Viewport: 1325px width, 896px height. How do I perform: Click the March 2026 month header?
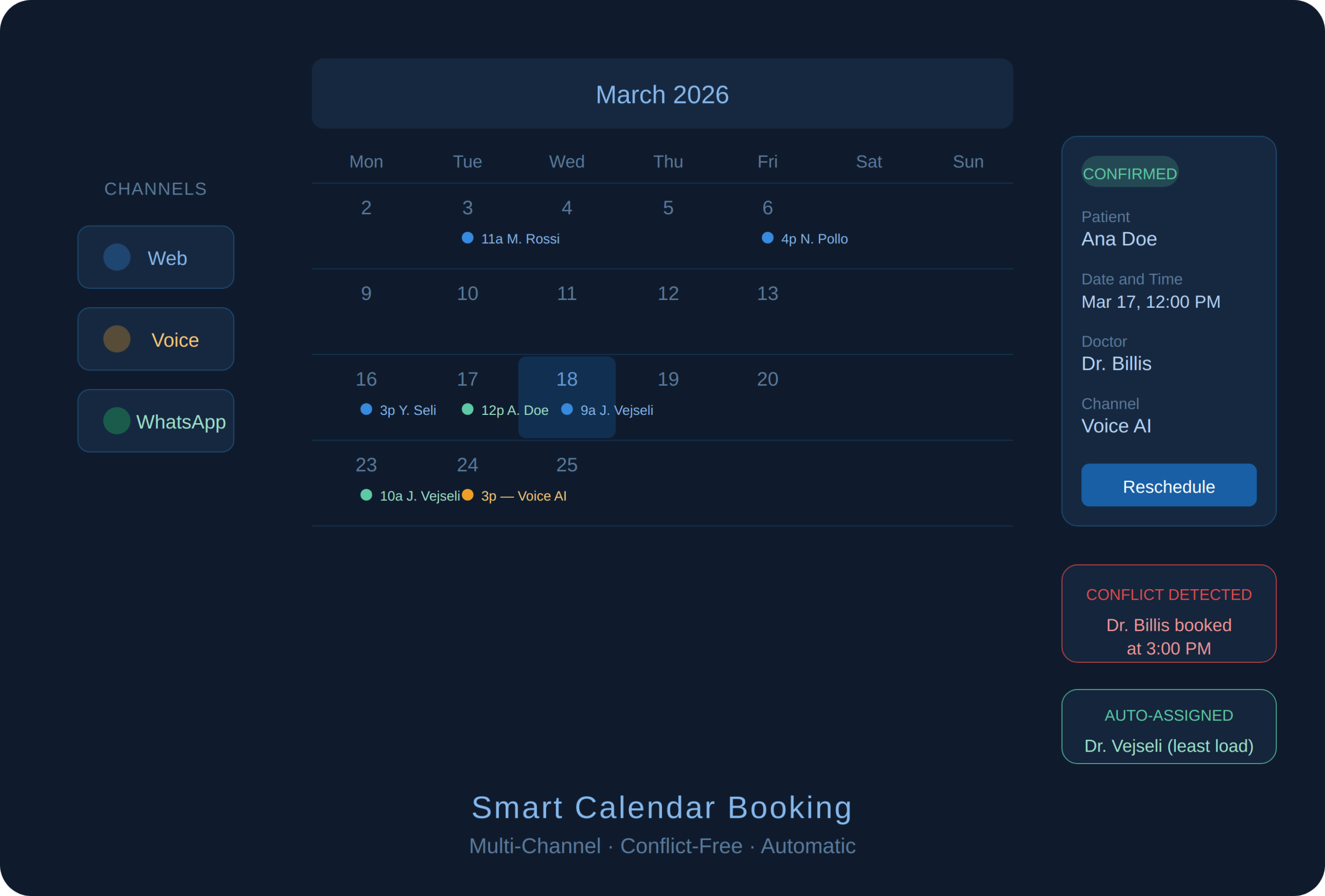[x=662, y=94]
